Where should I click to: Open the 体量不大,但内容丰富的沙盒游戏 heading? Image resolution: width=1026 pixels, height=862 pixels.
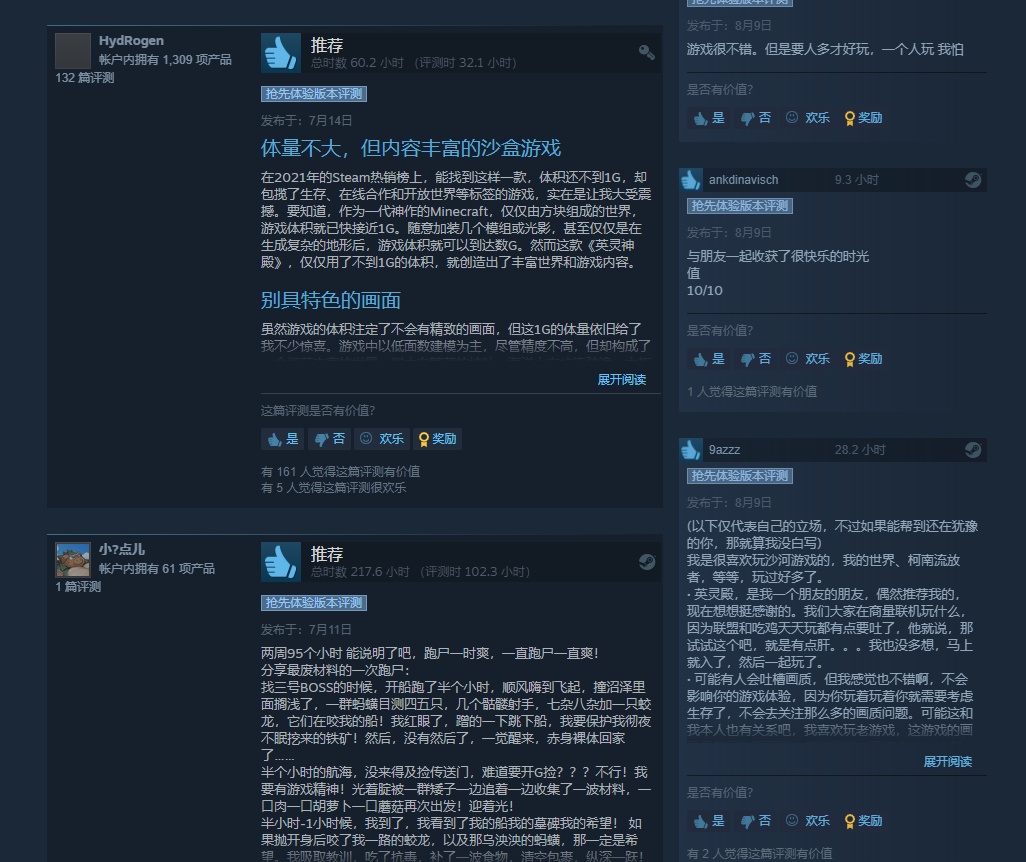click(411, 148)
